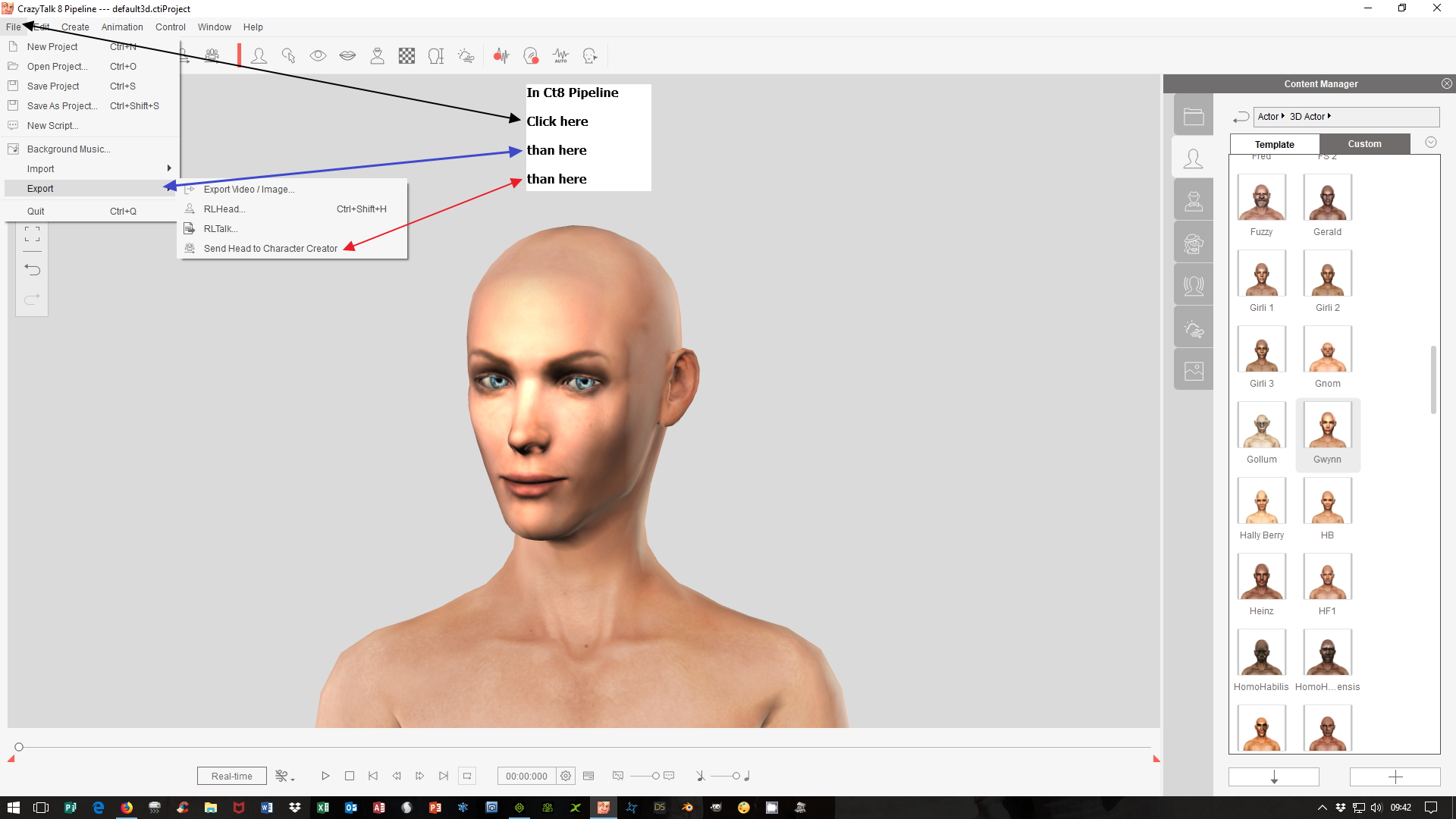Choose Export Video / Image option
This screenshot has width=1456, height=819.
tap(292, 189)
